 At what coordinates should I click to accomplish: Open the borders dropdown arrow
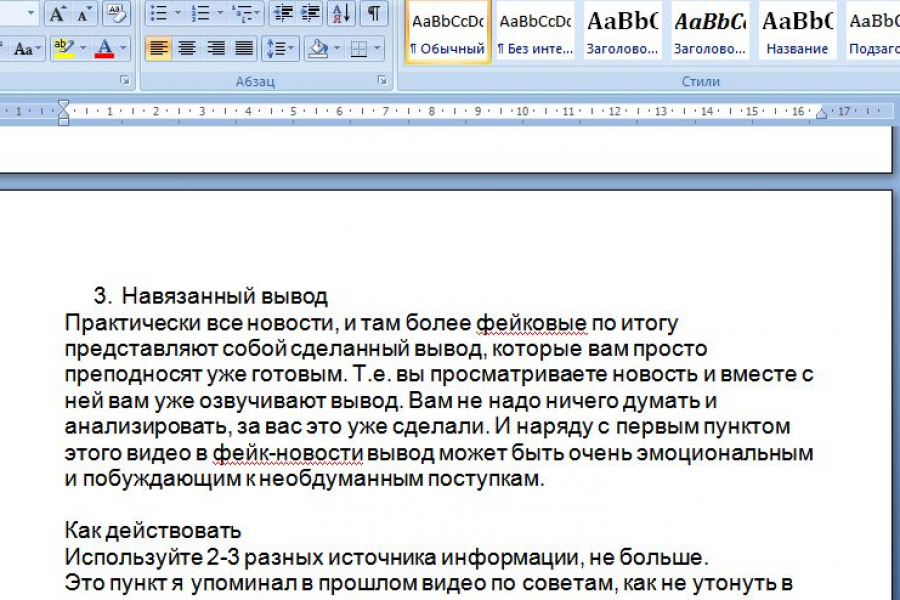(377, 48)
